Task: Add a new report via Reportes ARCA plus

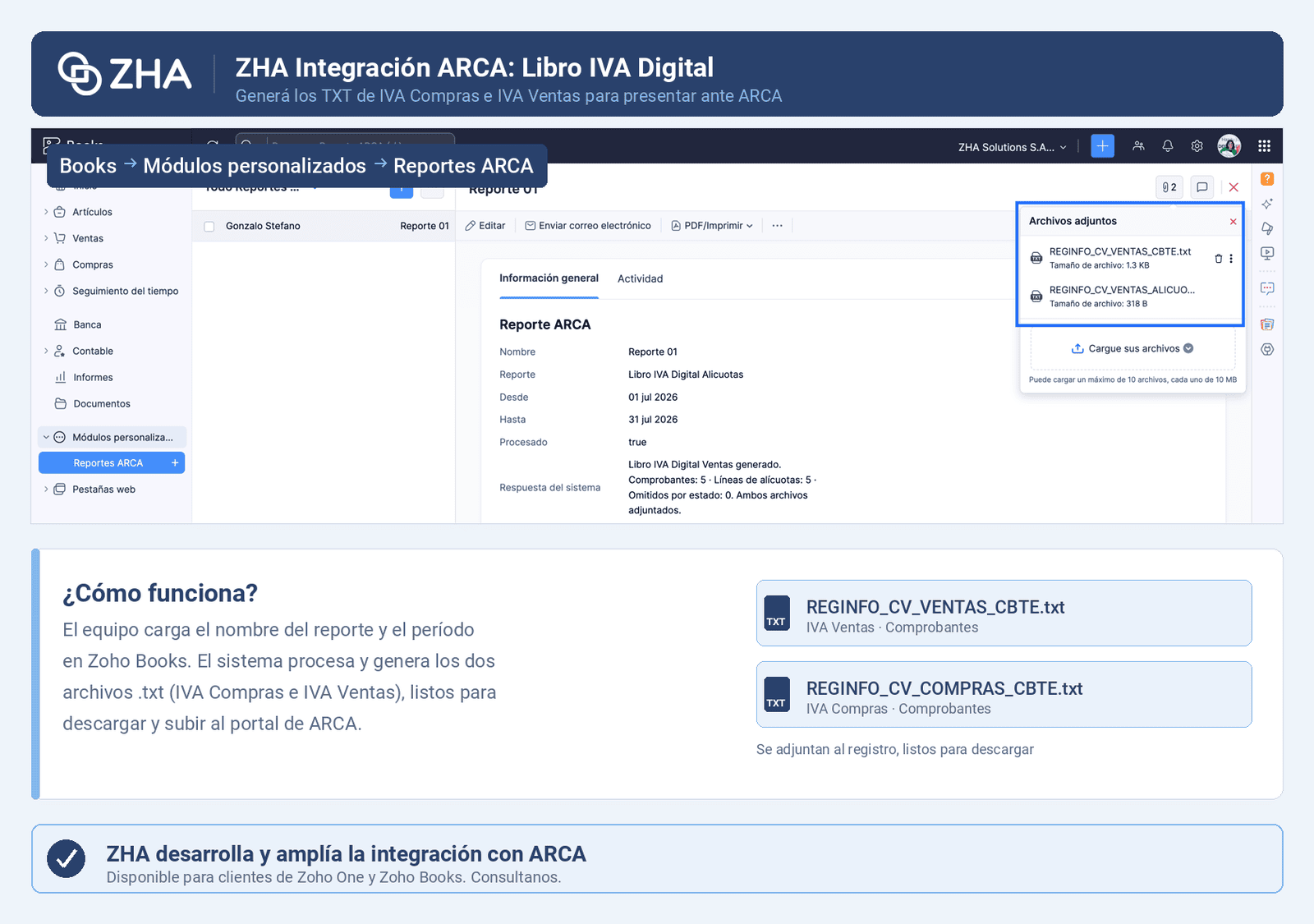Action: tap(175, 463)
